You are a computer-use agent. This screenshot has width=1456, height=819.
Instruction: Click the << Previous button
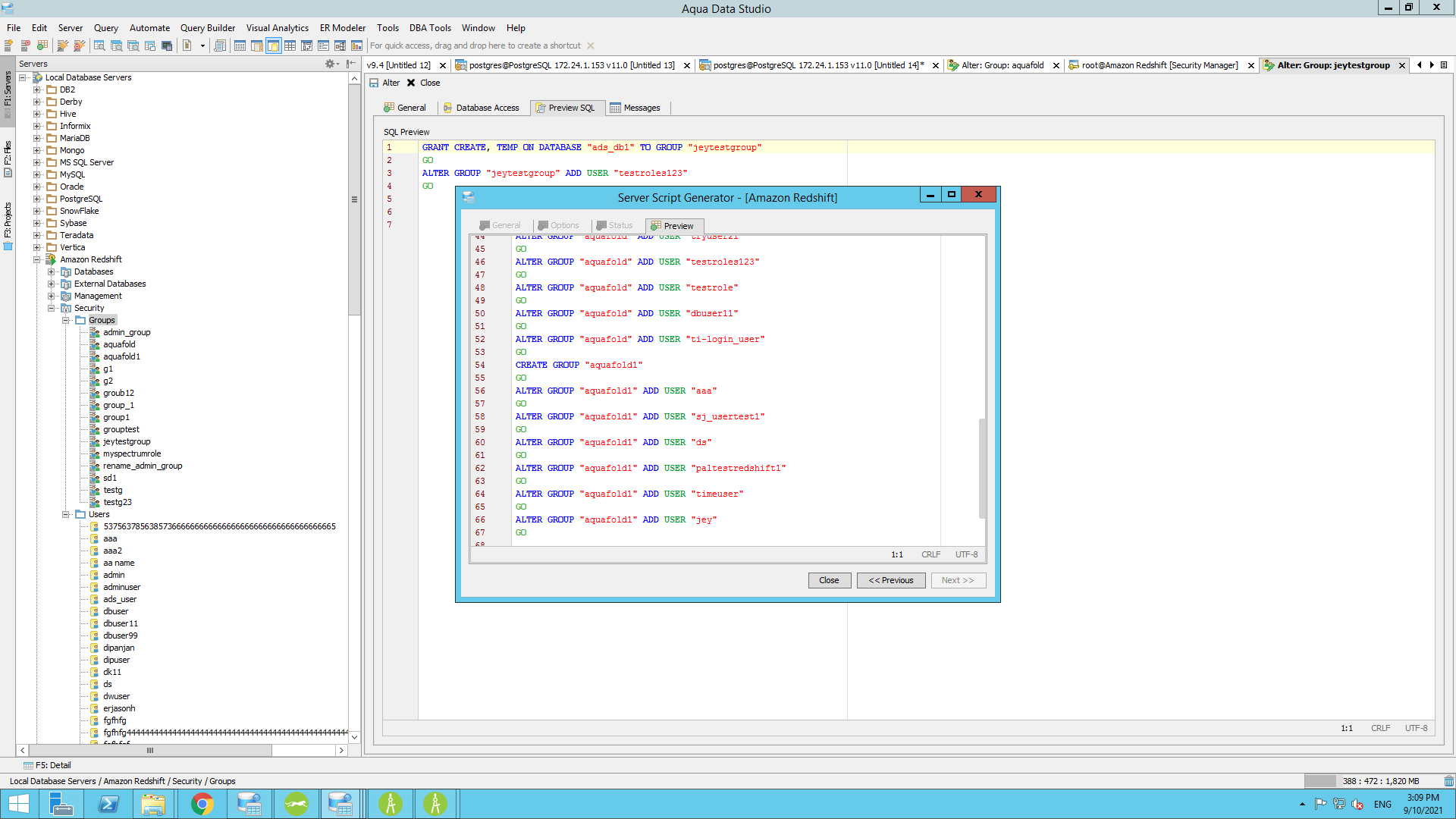[890, 580]
